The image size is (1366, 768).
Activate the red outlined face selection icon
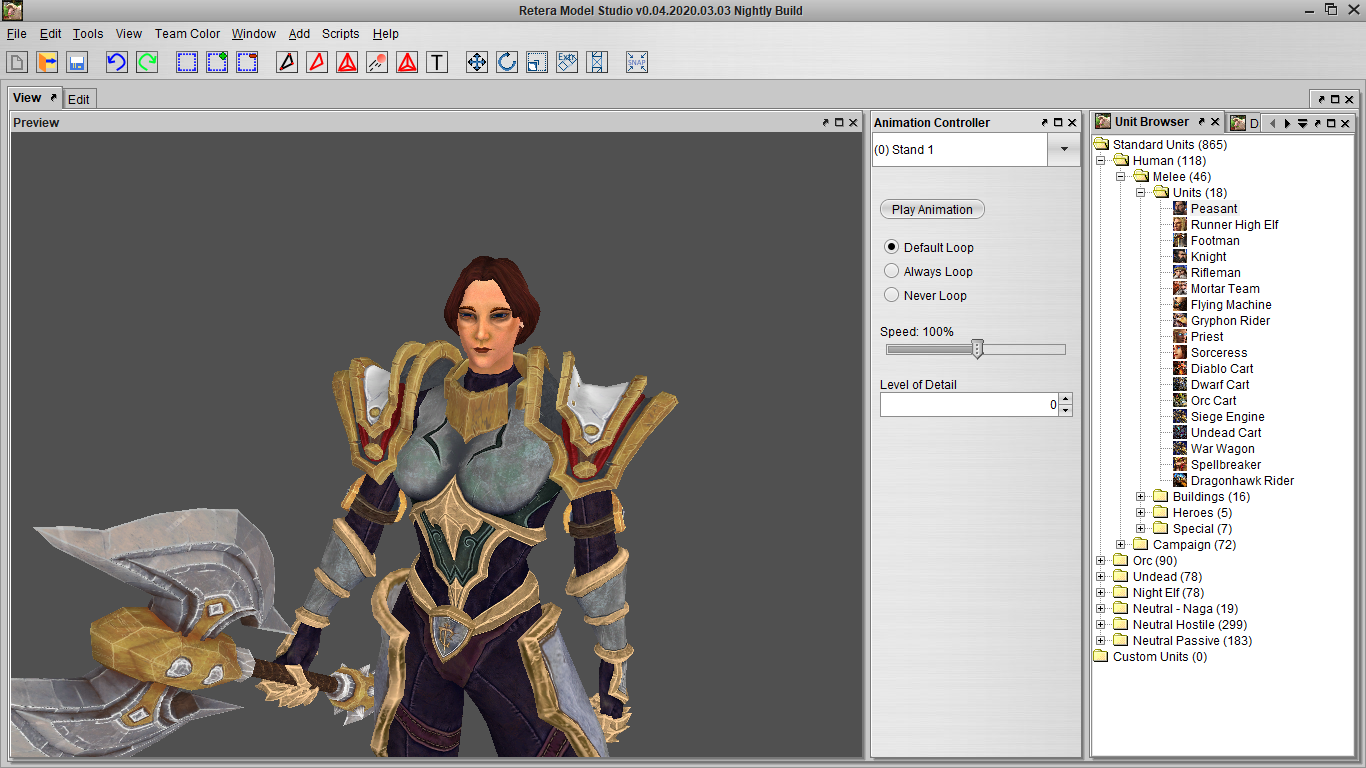pyautogui.click(x=317, y=62)
